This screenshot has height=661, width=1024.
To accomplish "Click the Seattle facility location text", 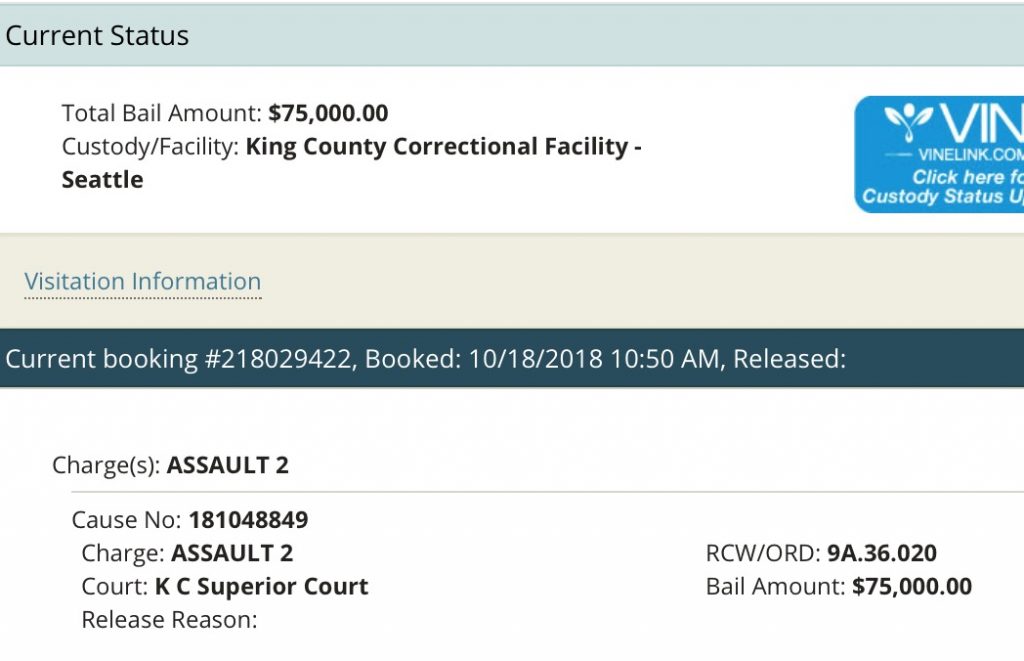I will [103, 180].
